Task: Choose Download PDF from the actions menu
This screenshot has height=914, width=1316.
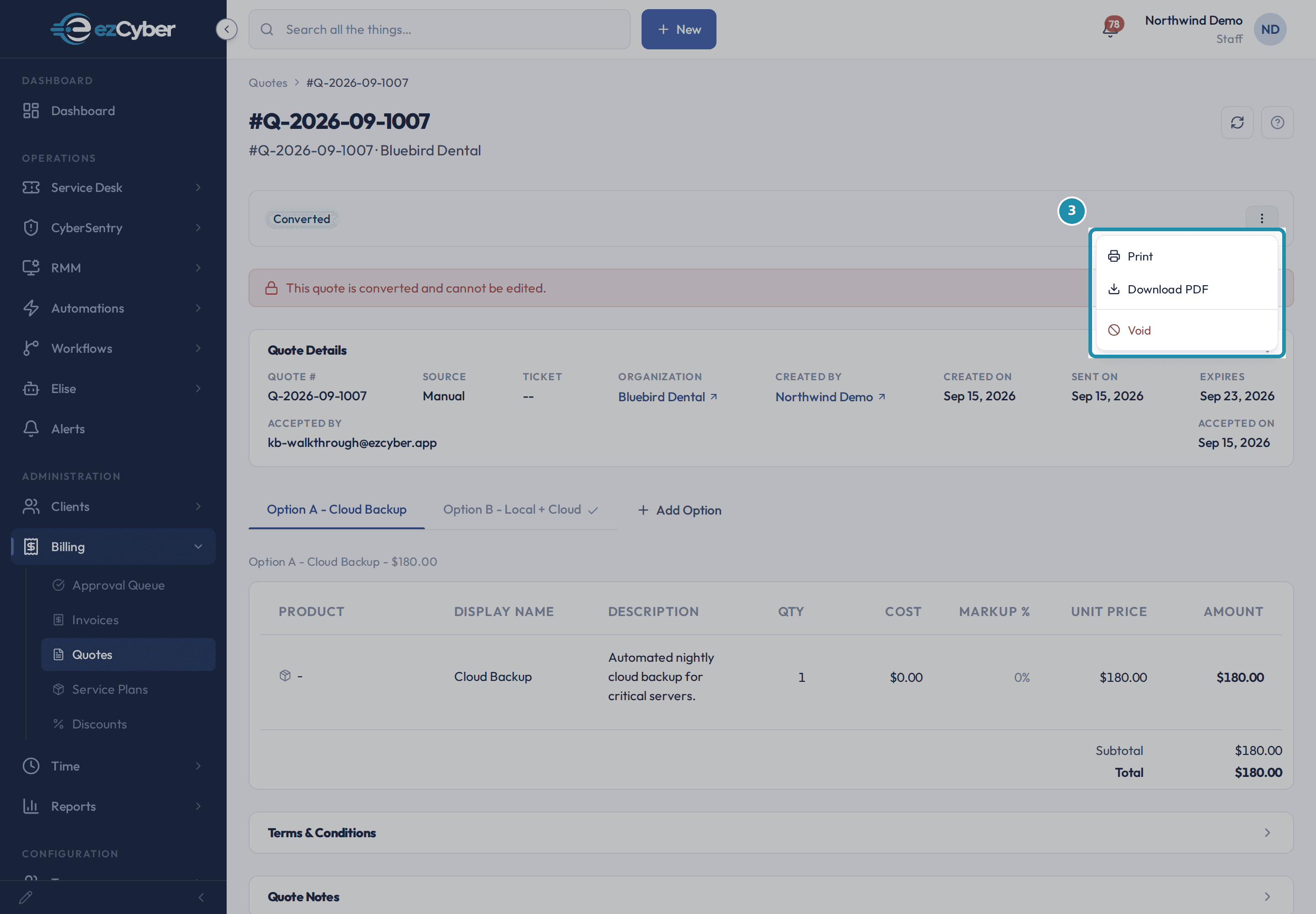Action: tap(1187, 289)
